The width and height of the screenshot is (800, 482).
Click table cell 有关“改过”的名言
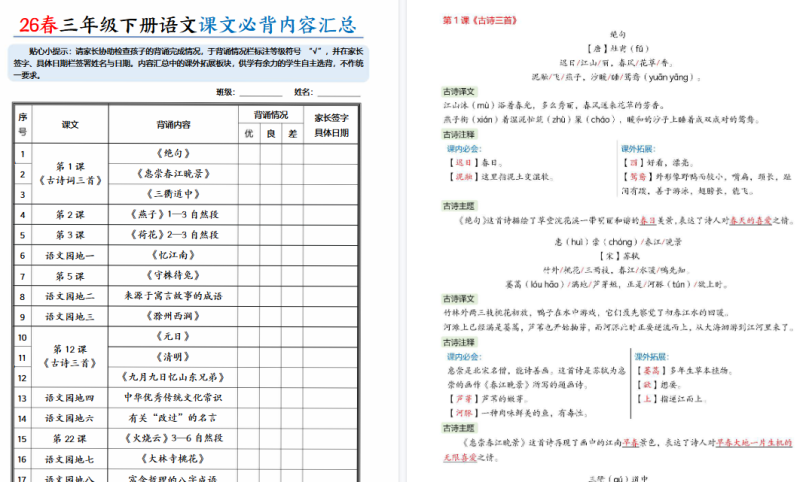pos(173,418)
